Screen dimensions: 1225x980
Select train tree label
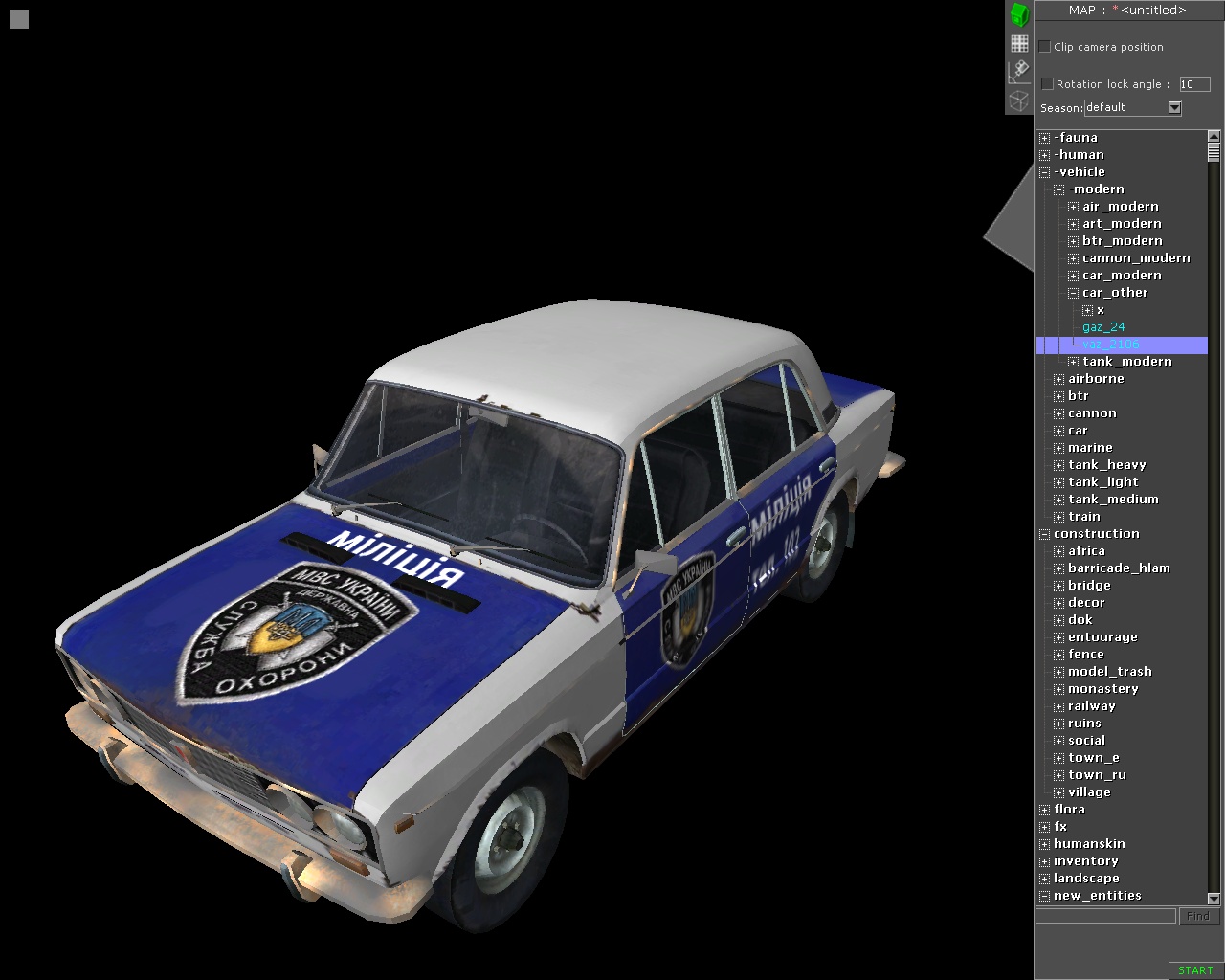tap(1084, 517)
